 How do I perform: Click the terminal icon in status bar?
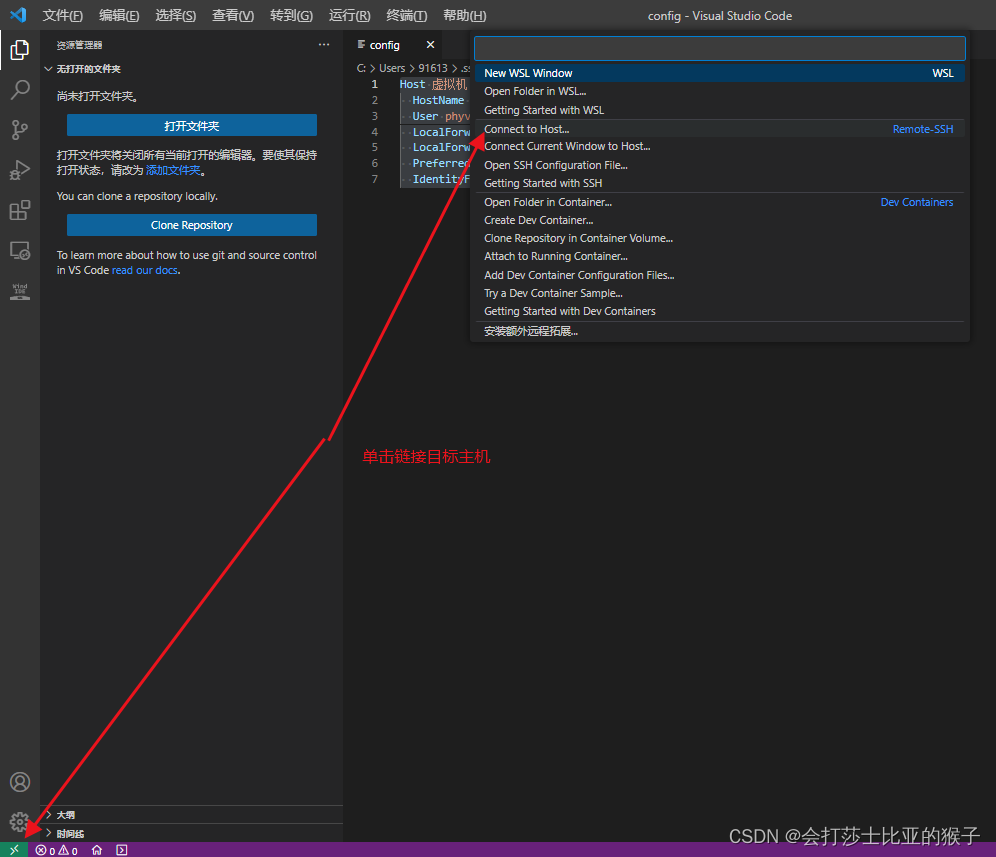(x=122, y=850)
